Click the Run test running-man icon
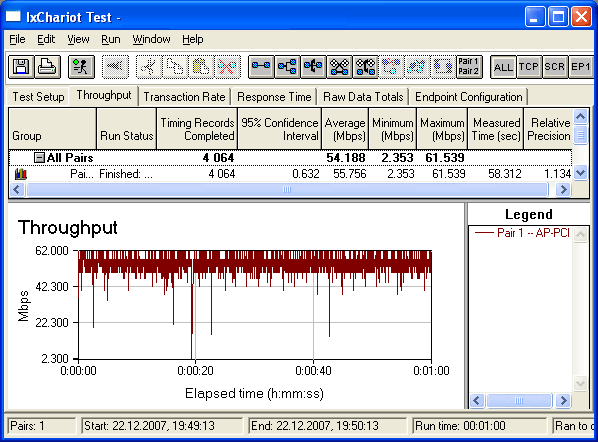This screenshot has height=442, width=598. tap(81, 67)
